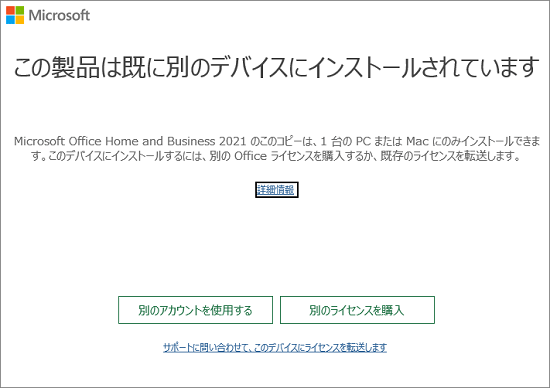The height and width of the screenshot is (388, 550).
Task: Open the 詳細情報 link
Action: tap(276, 190)
